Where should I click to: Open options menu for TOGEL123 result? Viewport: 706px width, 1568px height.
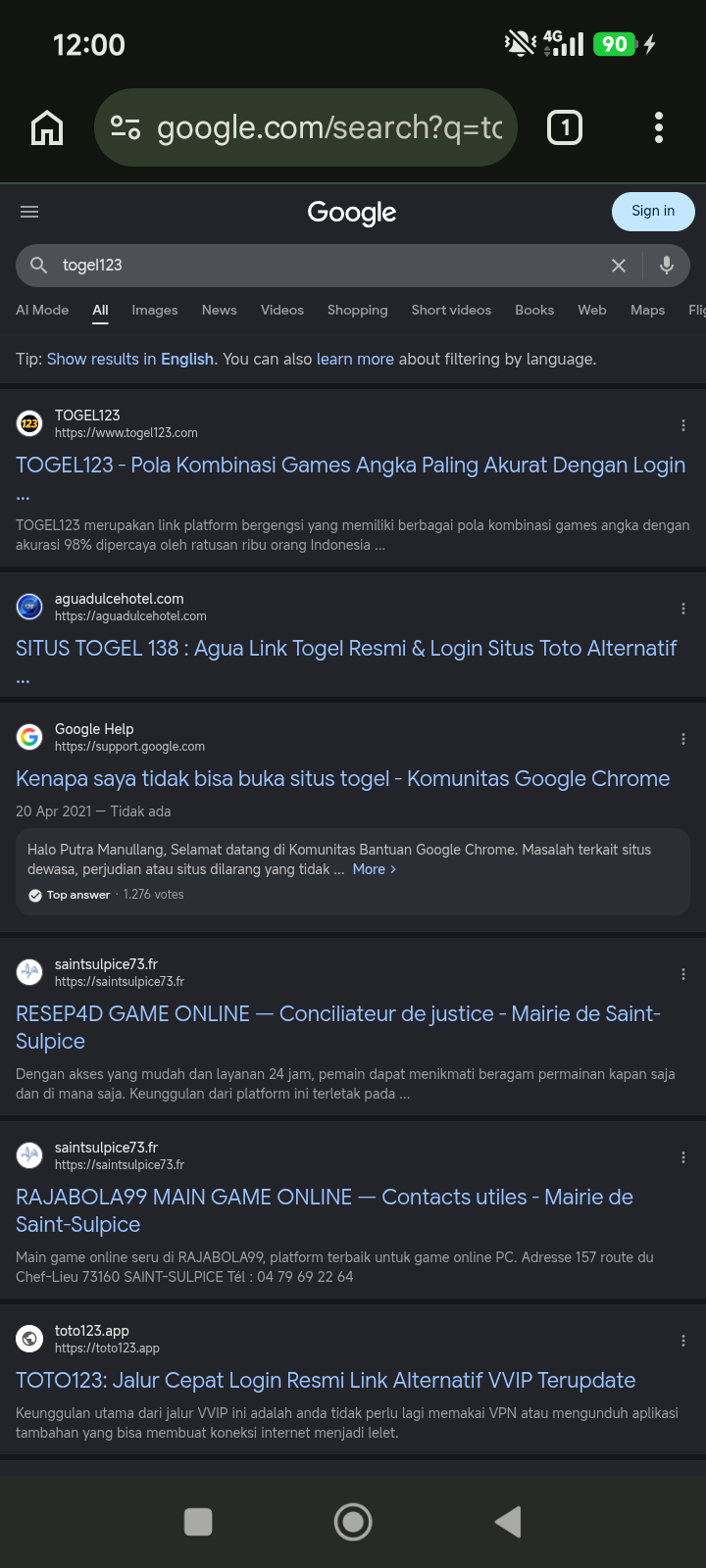pos(683,425)
